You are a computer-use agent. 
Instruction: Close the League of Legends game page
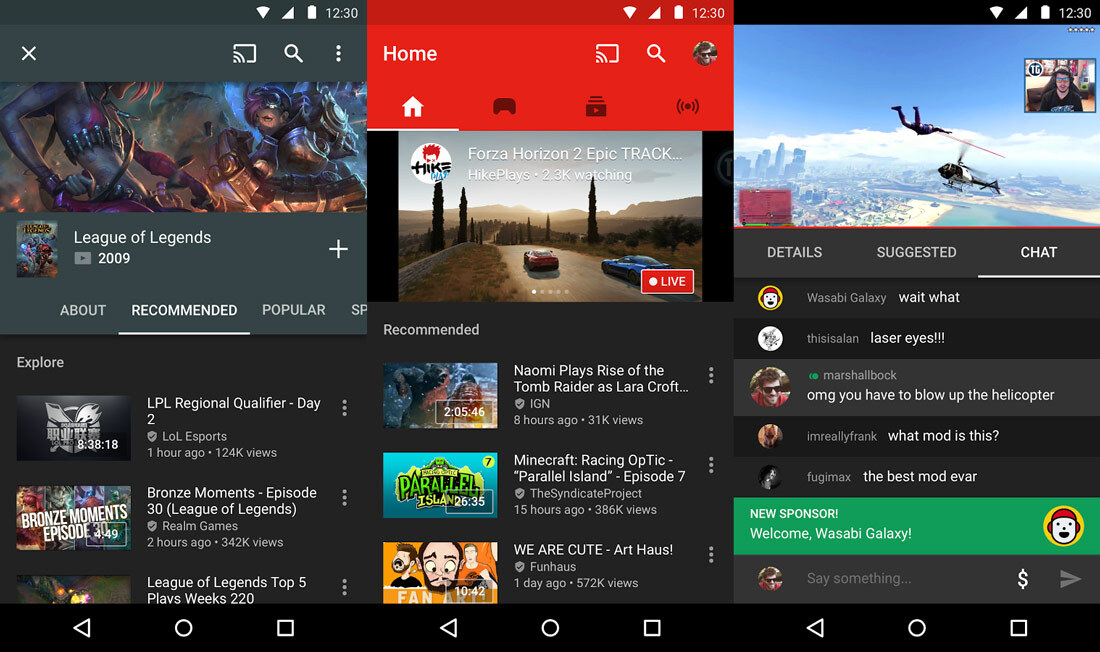click(29, 53)
